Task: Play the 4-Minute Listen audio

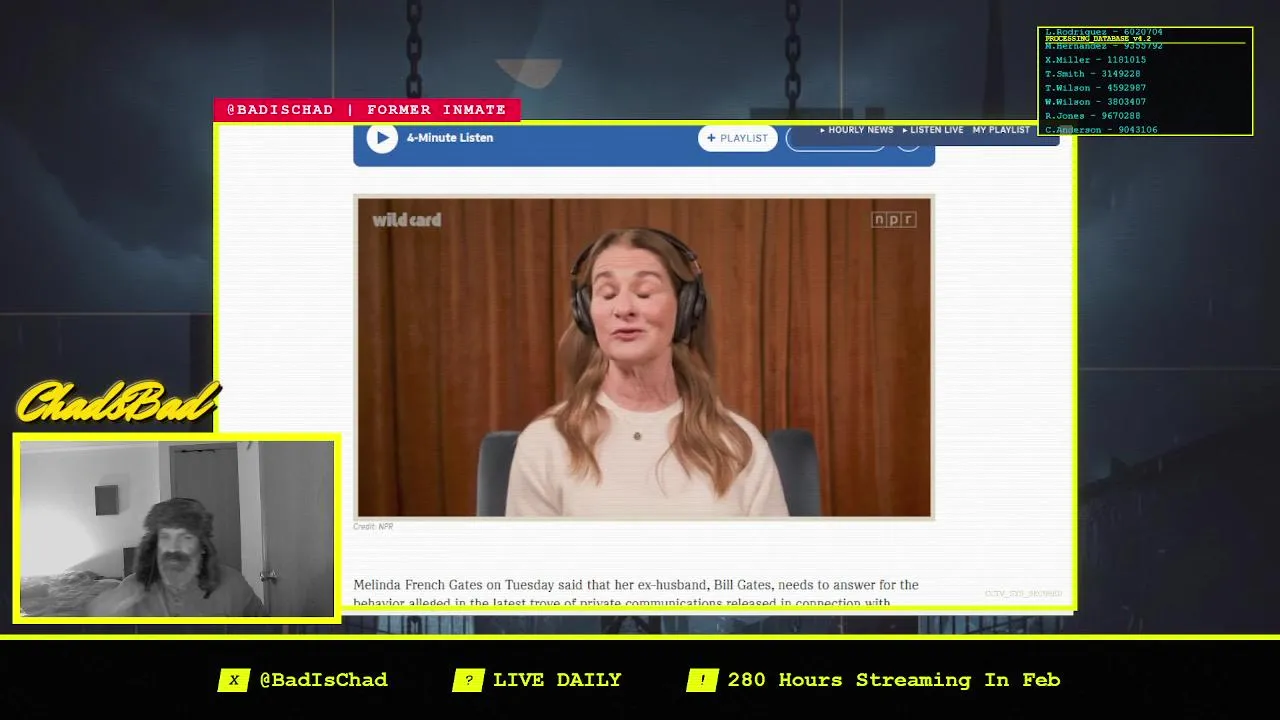Action: click(x=381, y=138)
